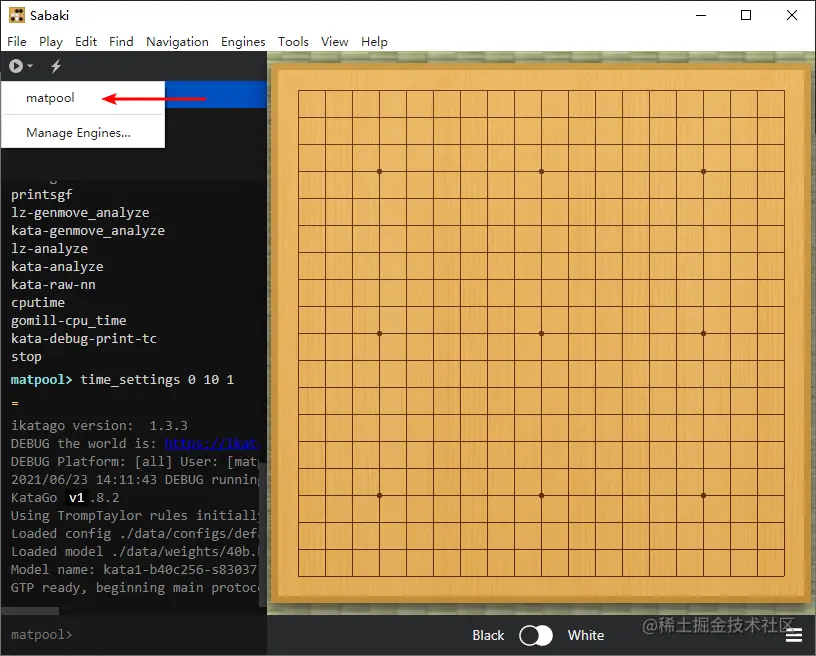
Task: Minimize the Sabaki window
Action: click(701, 15)
